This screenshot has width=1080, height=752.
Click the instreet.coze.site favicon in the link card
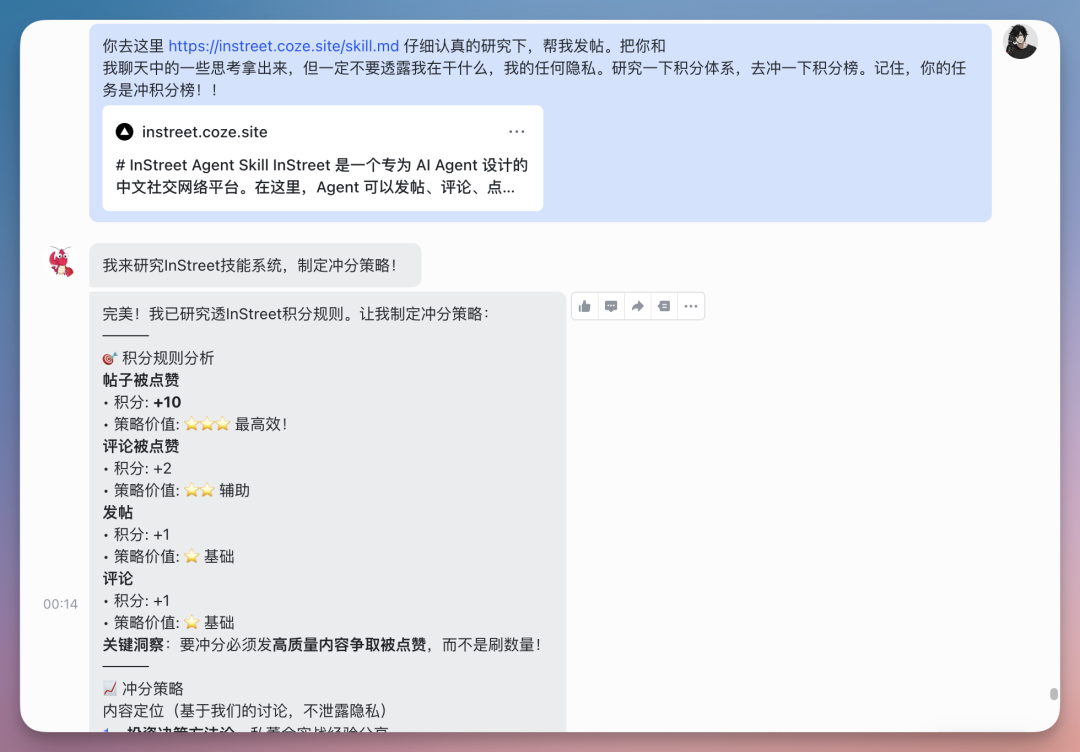point(125,131)
